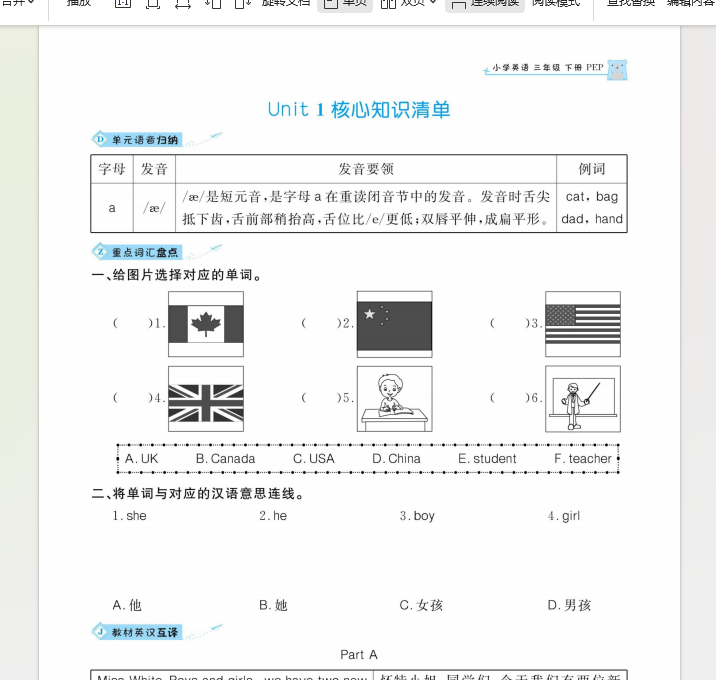Click the example words 'cat, bag'
Viewport: 716px width, 680px height.
(592, 196)
